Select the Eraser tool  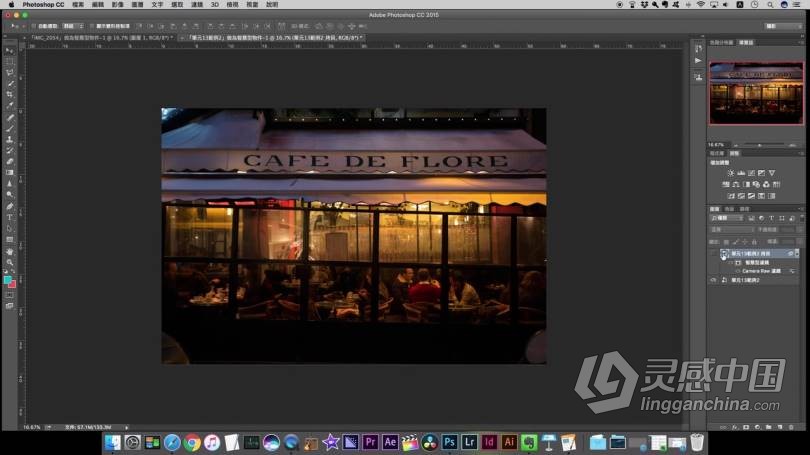(x=9, y=162)
